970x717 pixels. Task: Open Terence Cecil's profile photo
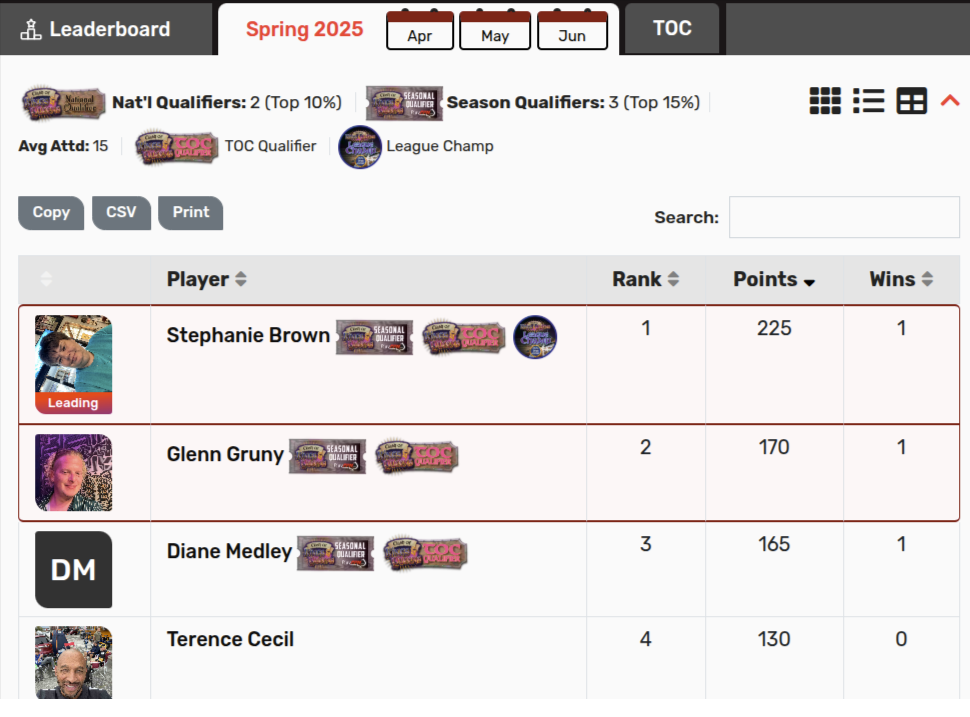click(x=73, y=660)
